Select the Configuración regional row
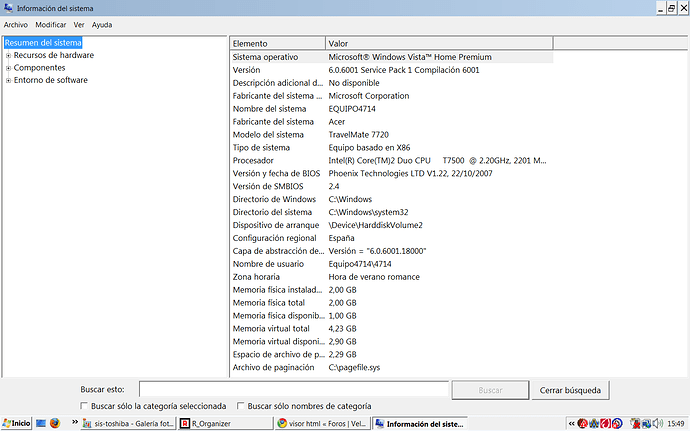 pos(392,238)
